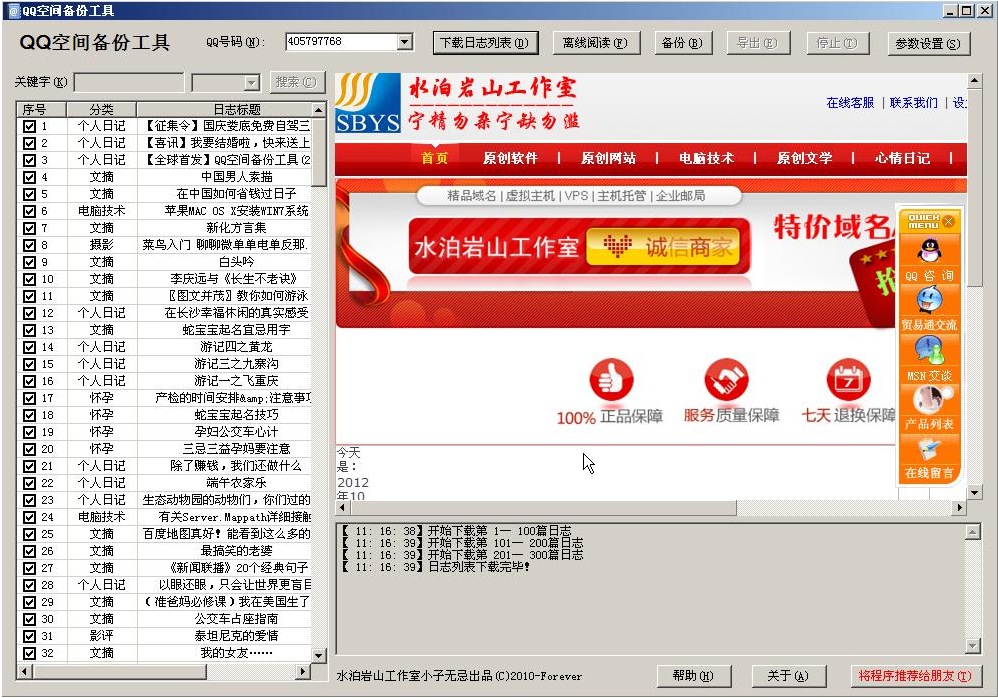Open the 贸易通交流 chat icon
Image resolution: width=998 pixels, height=698 pixels.
929,299
